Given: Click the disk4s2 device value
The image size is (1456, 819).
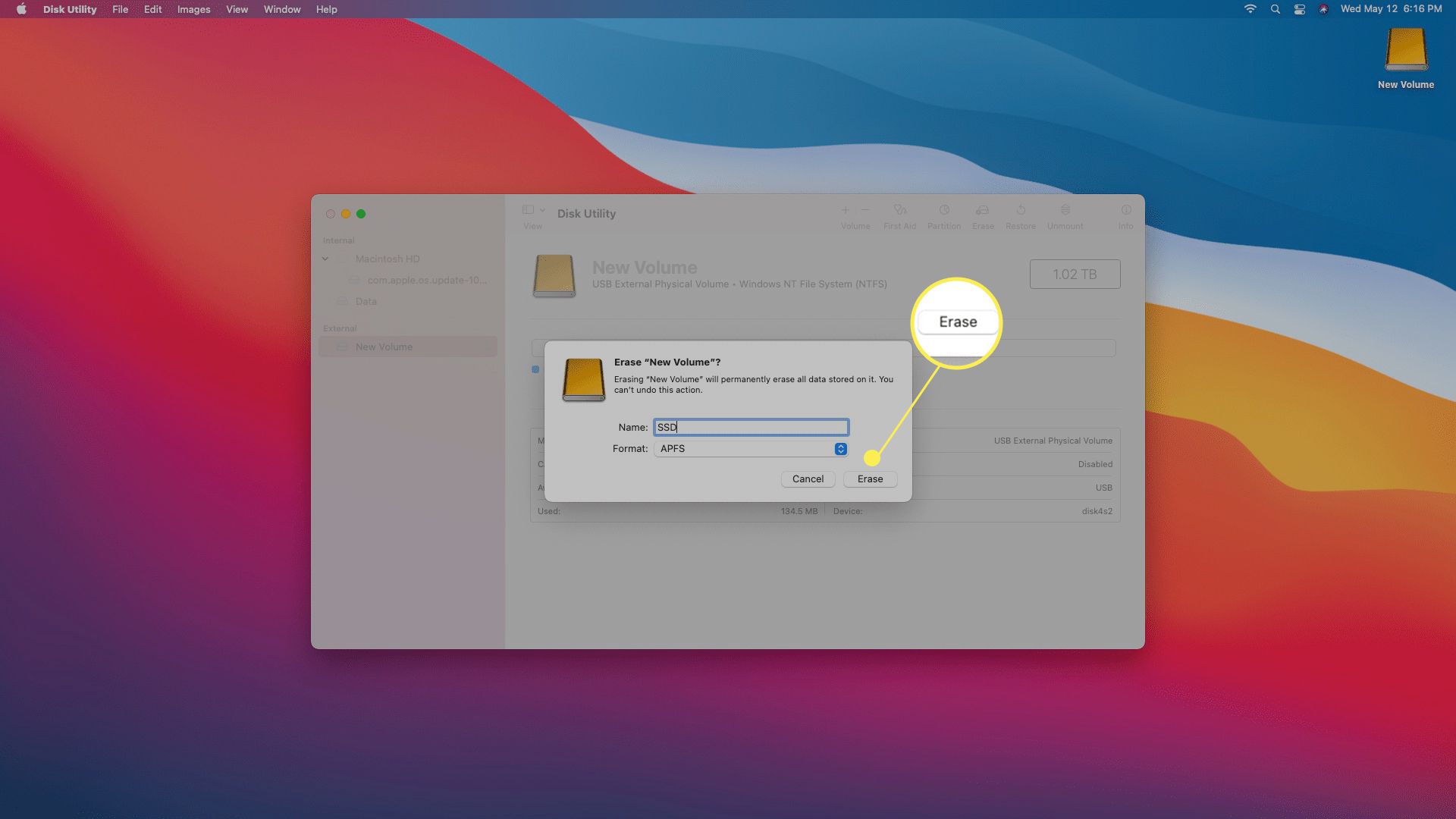Looking at the screenshot, I should tap(1097, 511).
